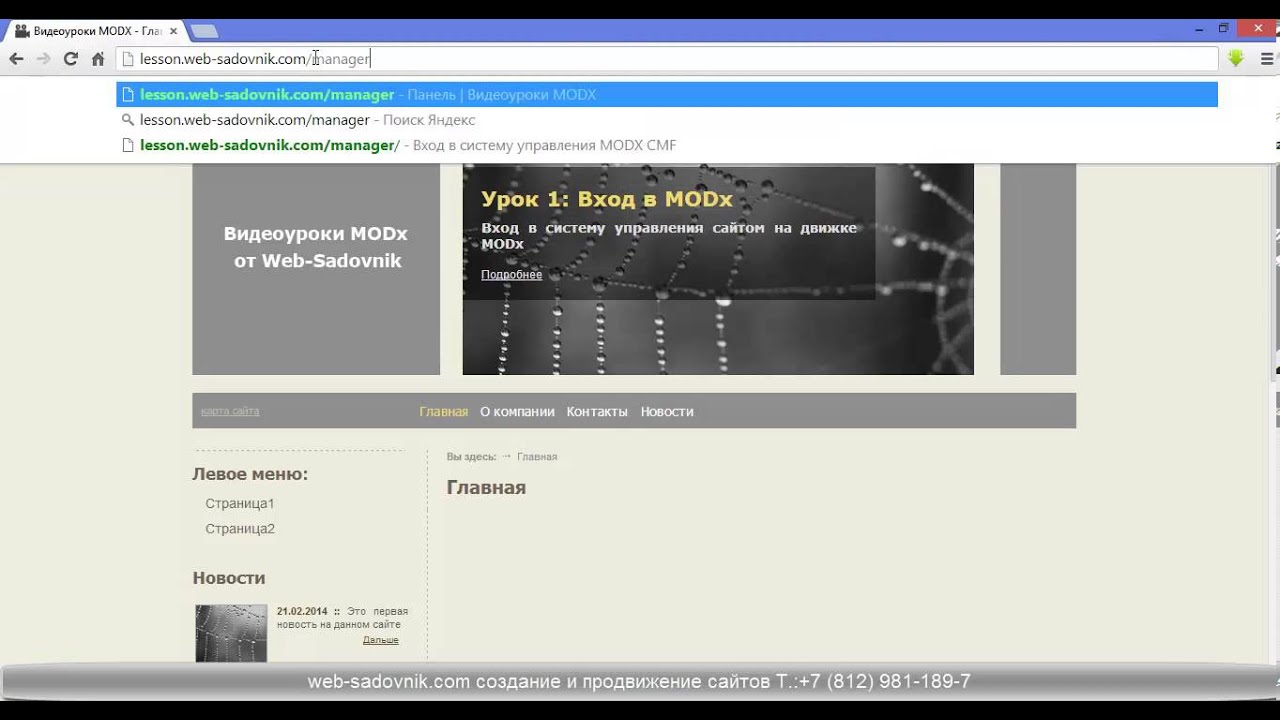The width and height of the screenshot is (1280, 720).
Task: Reload the current page
Action: [x=70, y=59]
